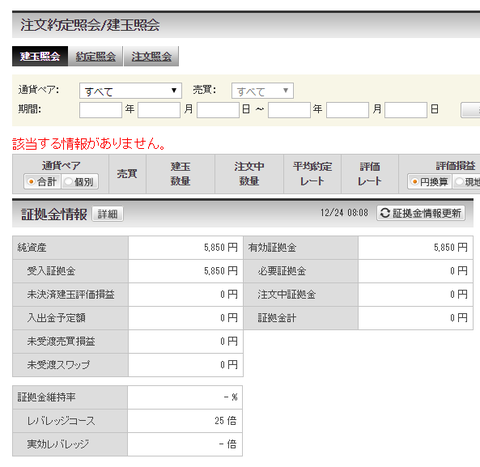
Task: Focus the start year input field
Action: (101, 110)
